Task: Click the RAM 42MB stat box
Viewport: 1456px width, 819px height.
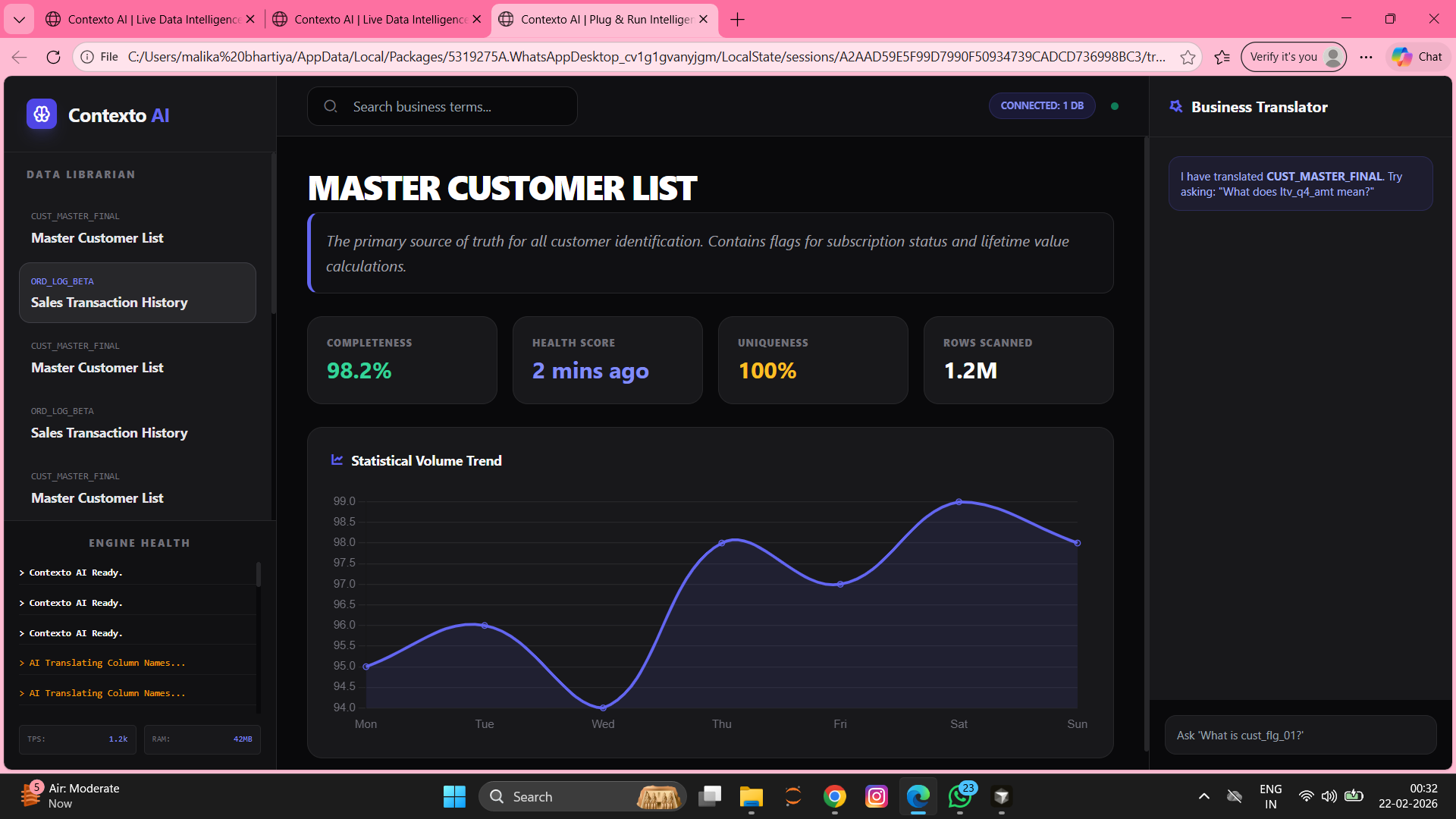Action: coord(202,739)
